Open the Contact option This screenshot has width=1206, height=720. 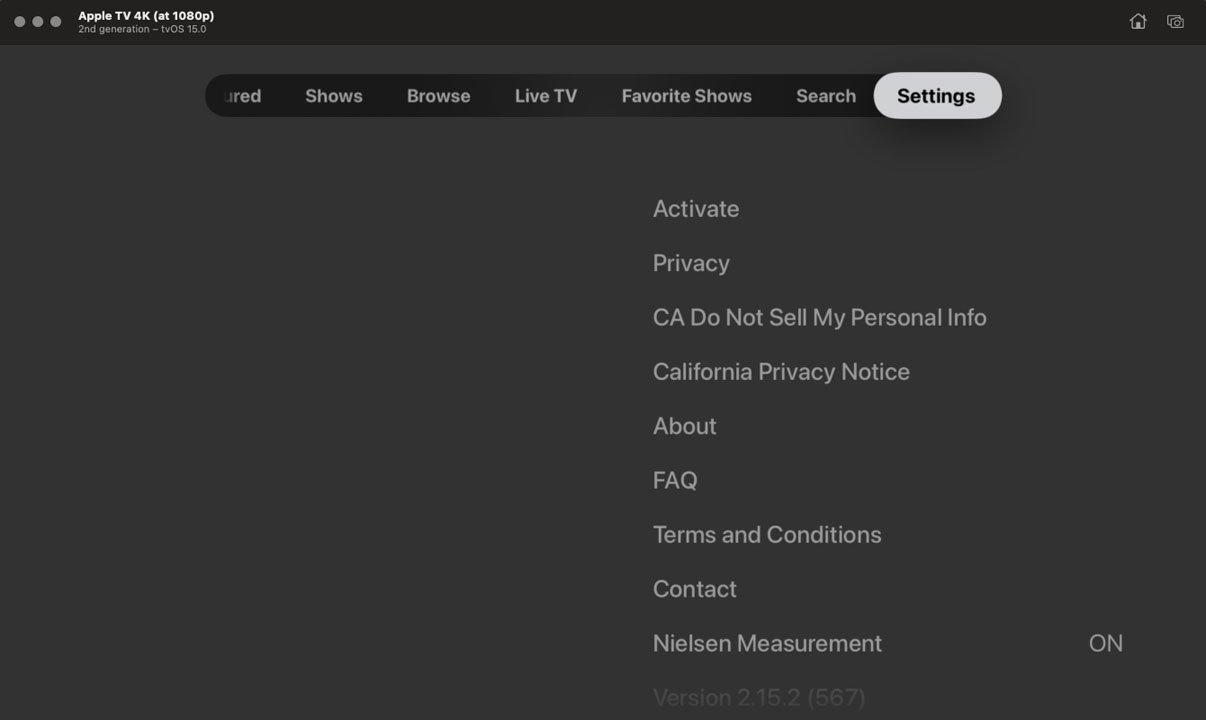click(x=694, y=589)
